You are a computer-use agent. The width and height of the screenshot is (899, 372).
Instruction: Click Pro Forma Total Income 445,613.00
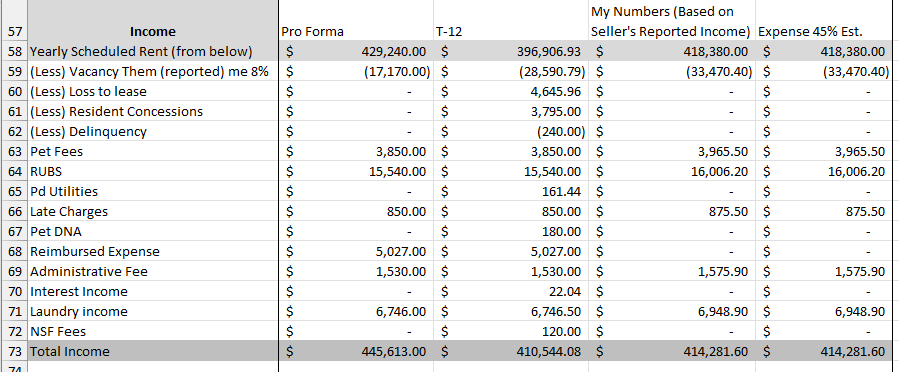tap(356, 351)
